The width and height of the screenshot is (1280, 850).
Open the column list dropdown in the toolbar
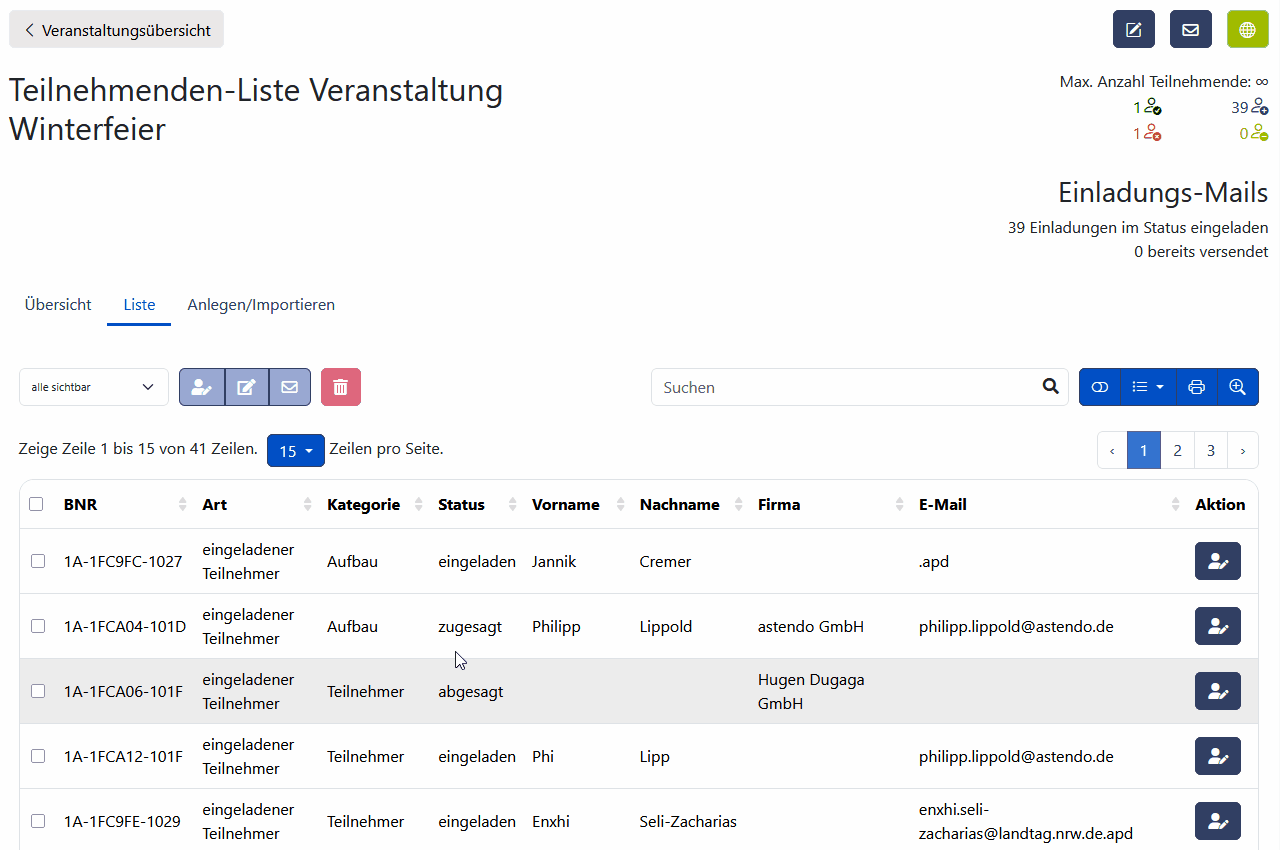pos(1148,387)
